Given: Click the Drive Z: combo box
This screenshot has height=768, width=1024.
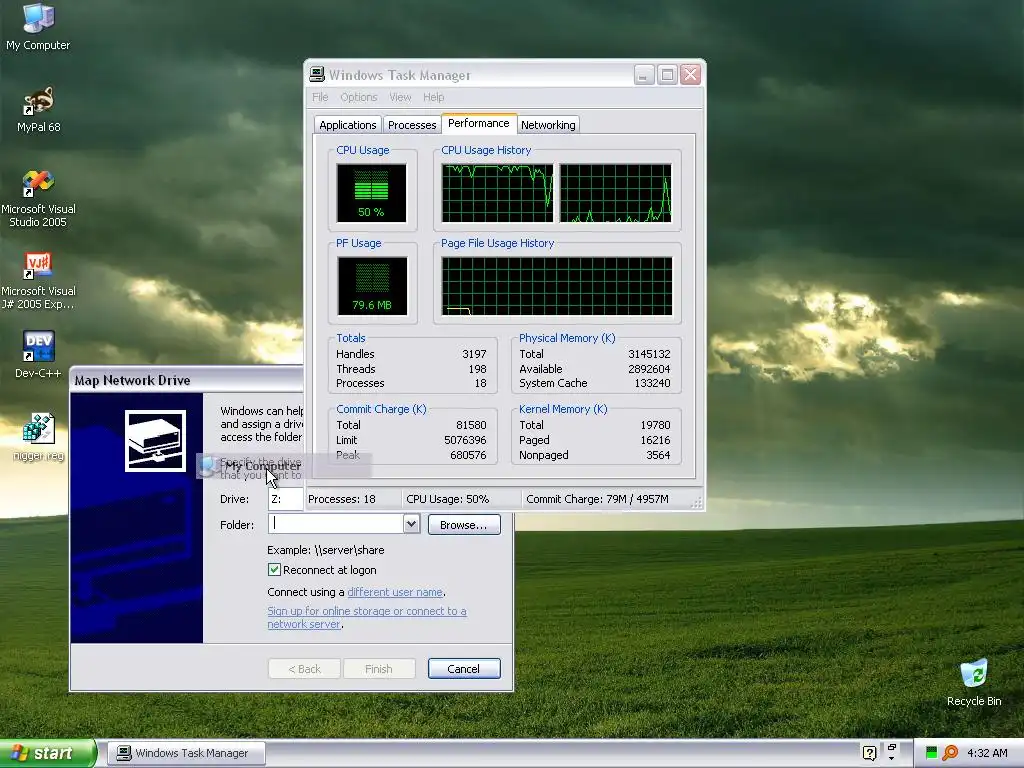Looking at the screenshot, I should tap(286, 499).
